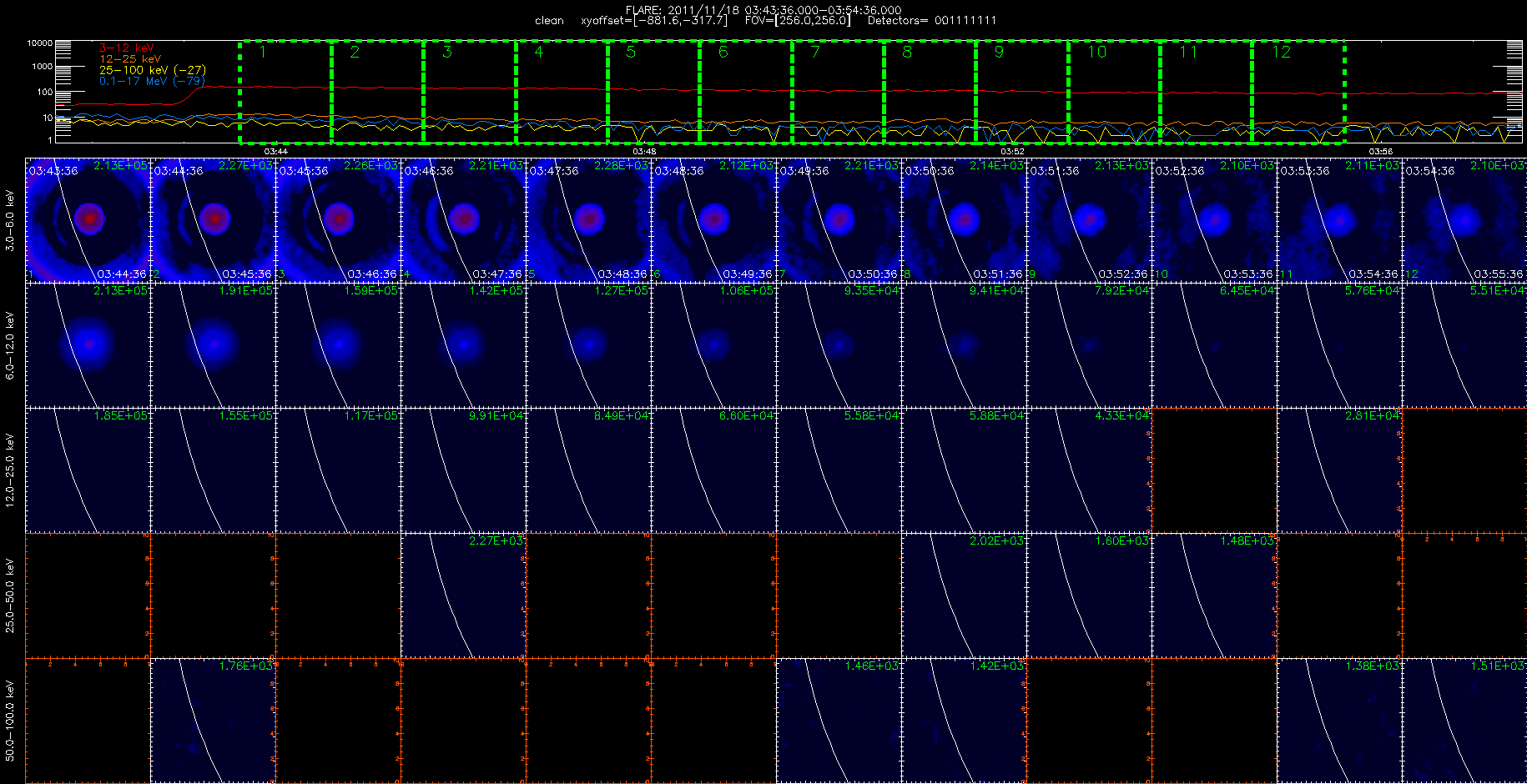Viewport: 1527px width, 784px height.
Task: Click the 12.0-25.0 keV row label
Action: pos(10,470)
